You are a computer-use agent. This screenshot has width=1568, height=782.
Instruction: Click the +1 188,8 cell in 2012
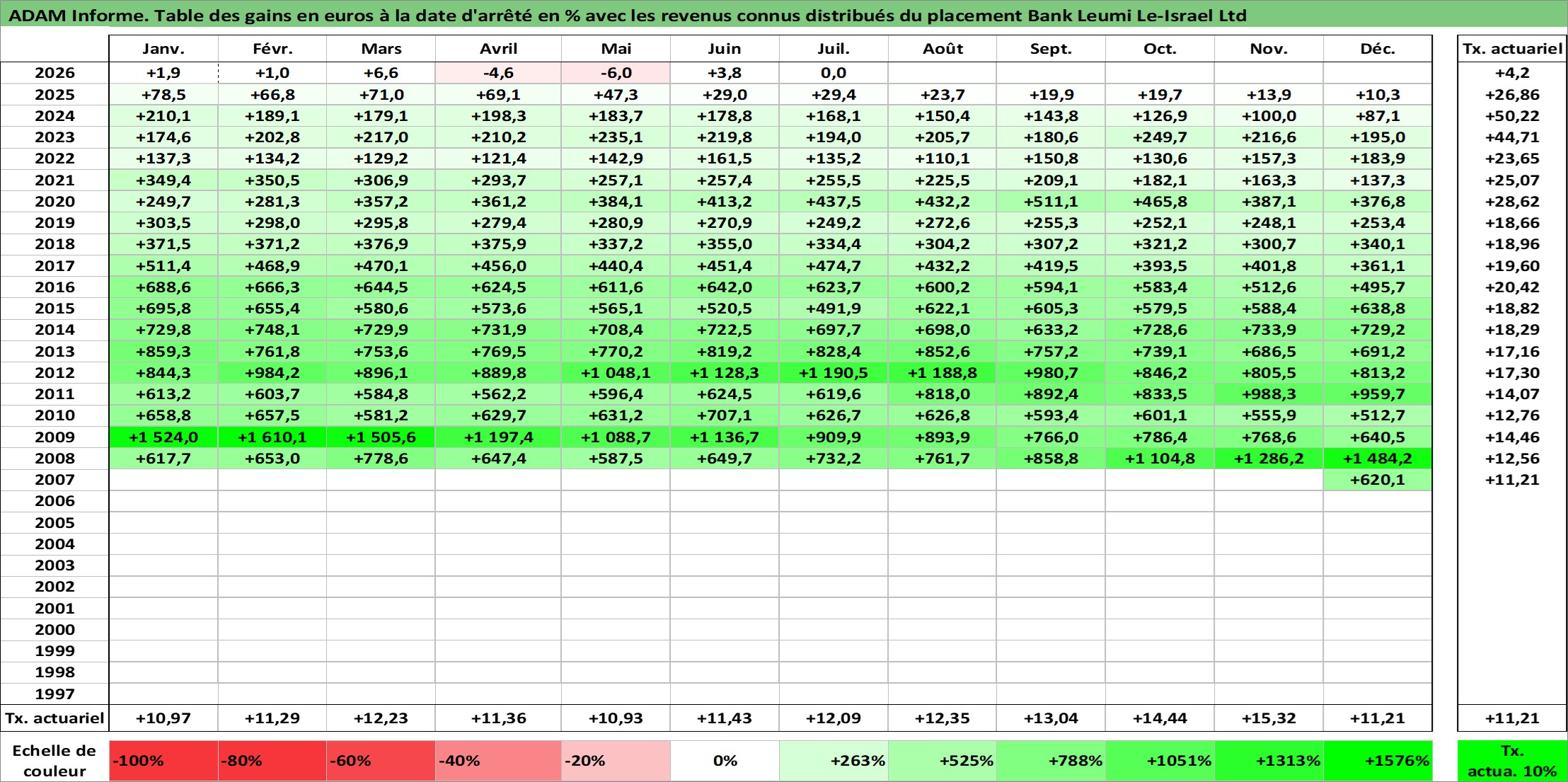[942, 373]
